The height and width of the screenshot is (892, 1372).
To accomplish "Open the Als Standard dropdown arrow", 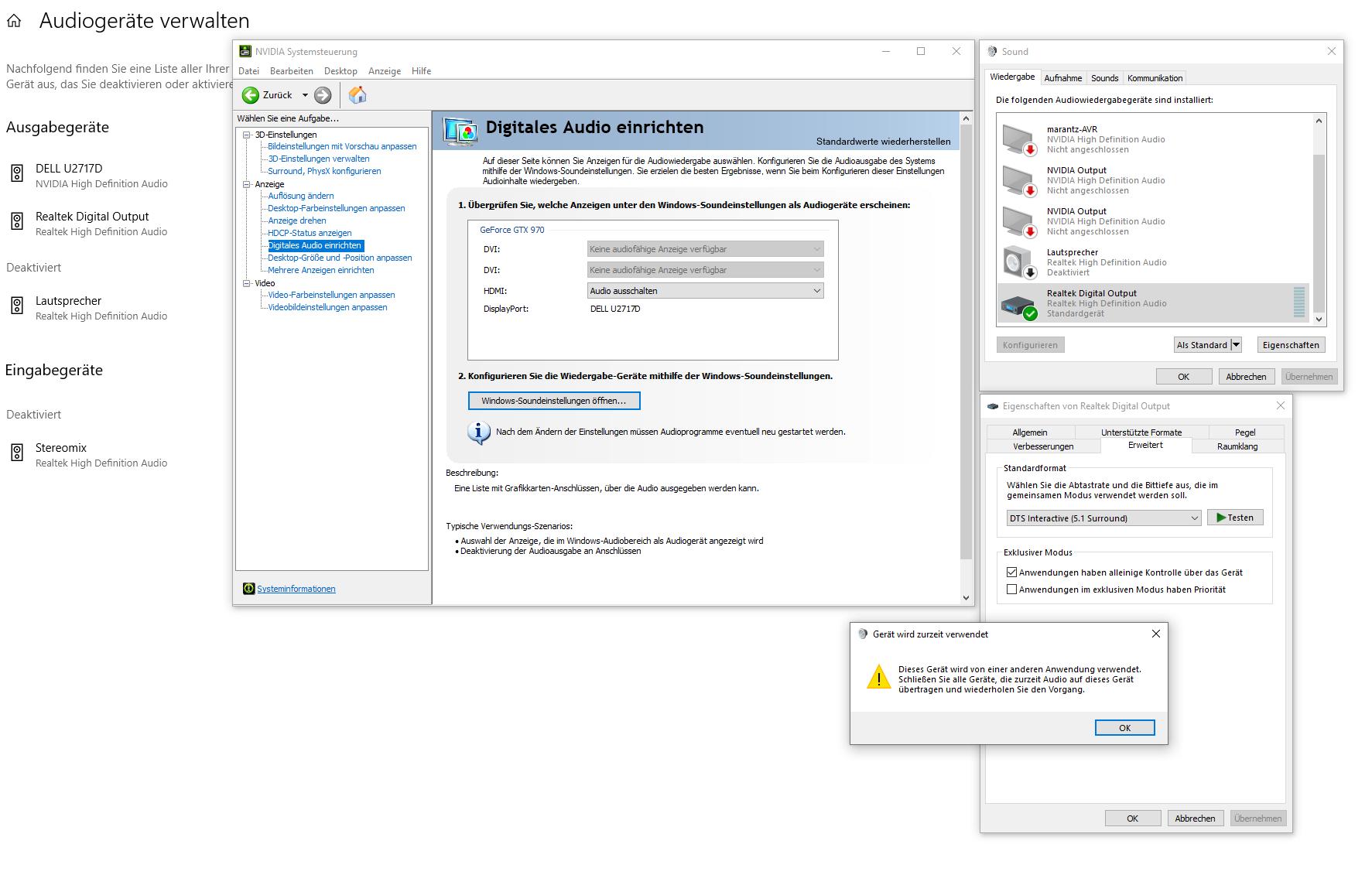I will coord(1236,345).
